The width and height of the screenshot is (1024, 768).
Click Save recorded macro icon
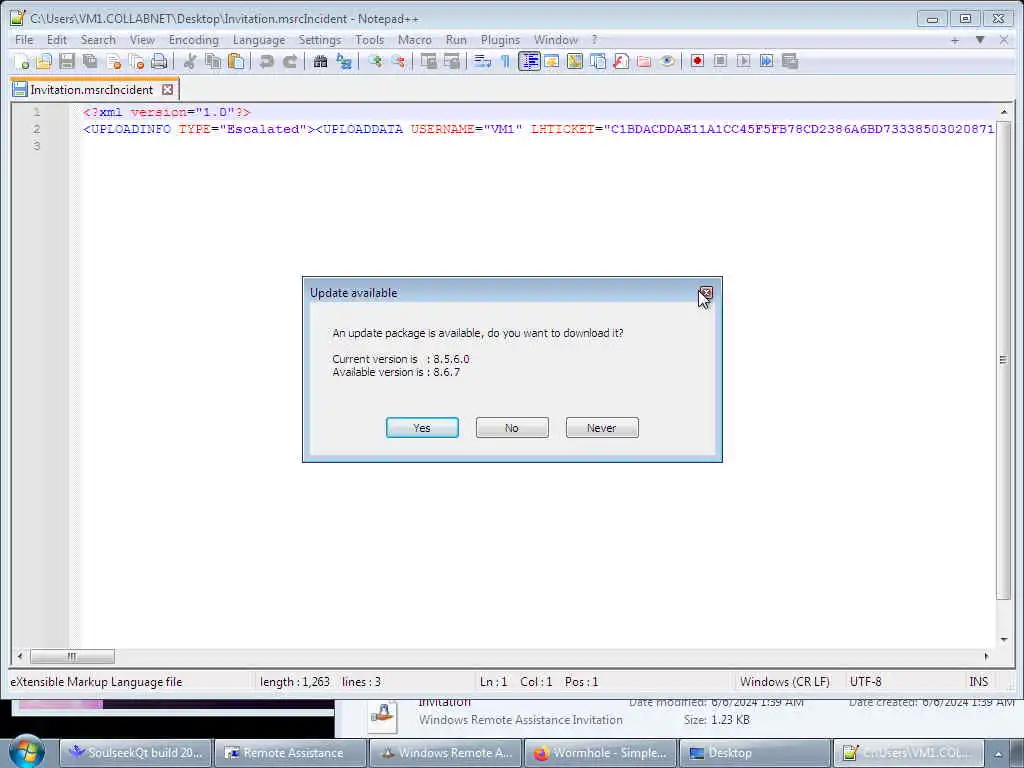[x=790, y=61]
